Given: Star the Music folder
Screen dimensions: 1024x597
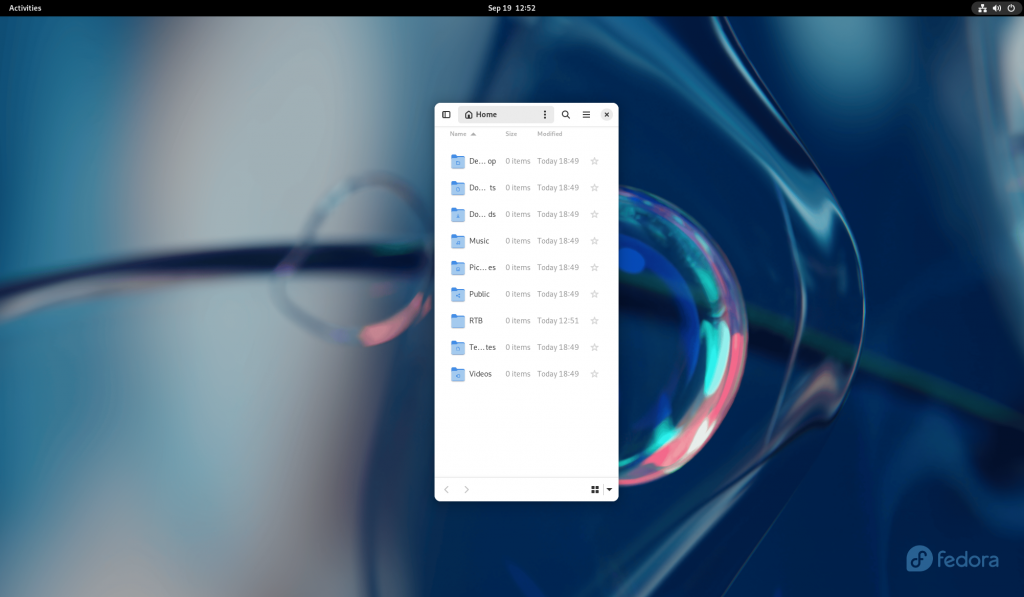Looking at the screenshot, I should point(594,240).
